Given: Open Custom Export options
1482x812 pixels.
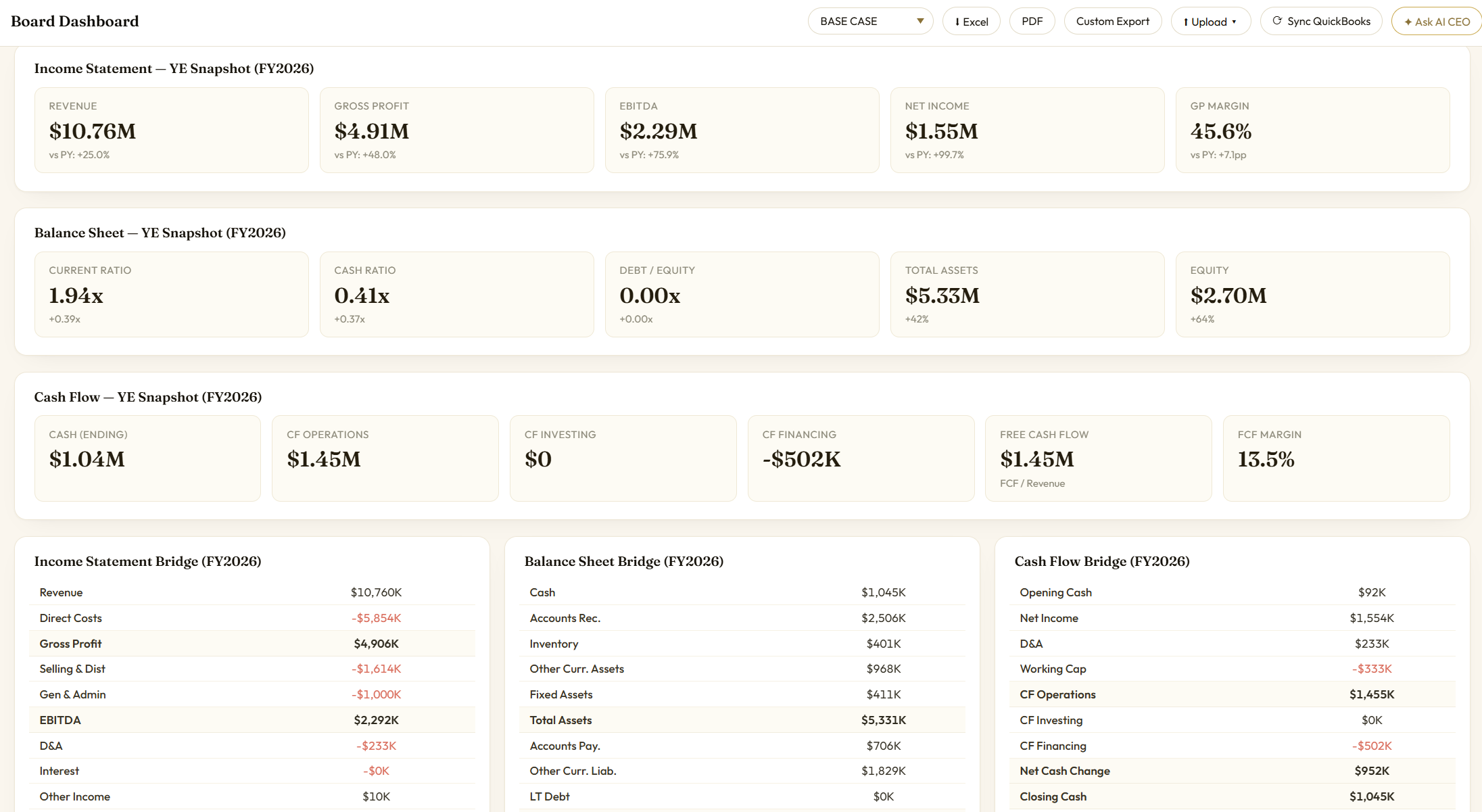Looking at the screenshot, I should point(1112,22).
